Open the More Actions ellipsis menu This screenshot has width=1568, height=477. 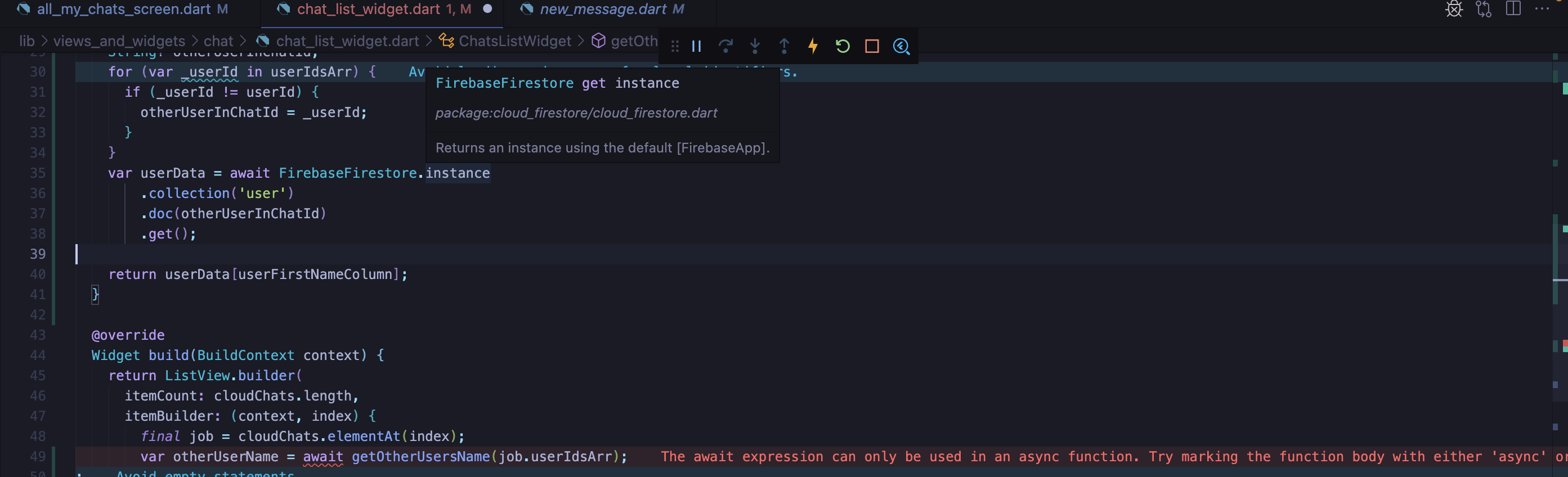coord(1543,9)
